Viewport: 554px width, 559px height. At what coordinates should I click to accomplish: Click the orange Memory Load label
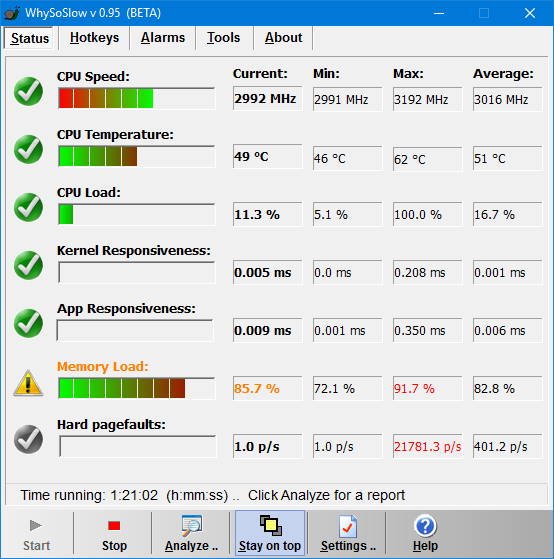click(x=103, y=366)
